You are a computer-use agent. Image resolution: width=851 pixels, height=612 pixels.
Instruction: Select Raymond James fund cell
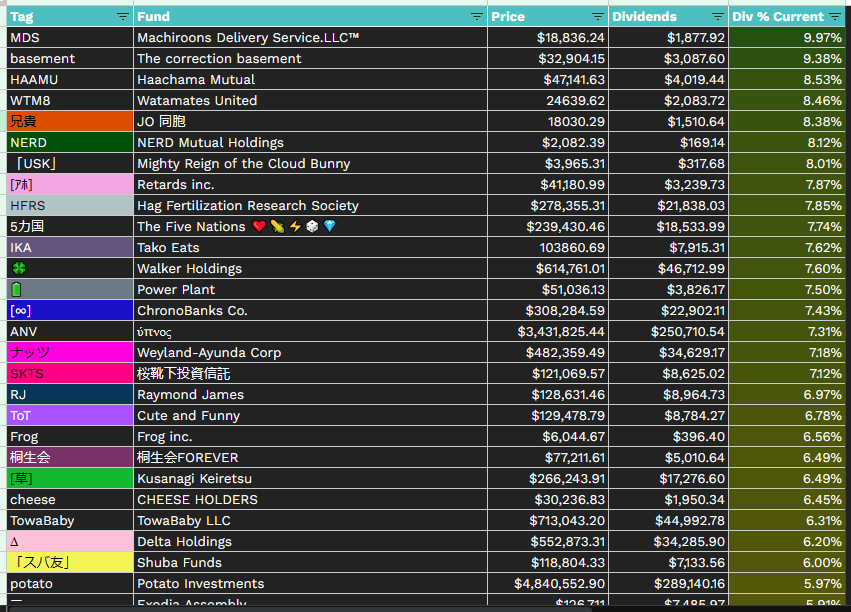click(x=310, y=395)
